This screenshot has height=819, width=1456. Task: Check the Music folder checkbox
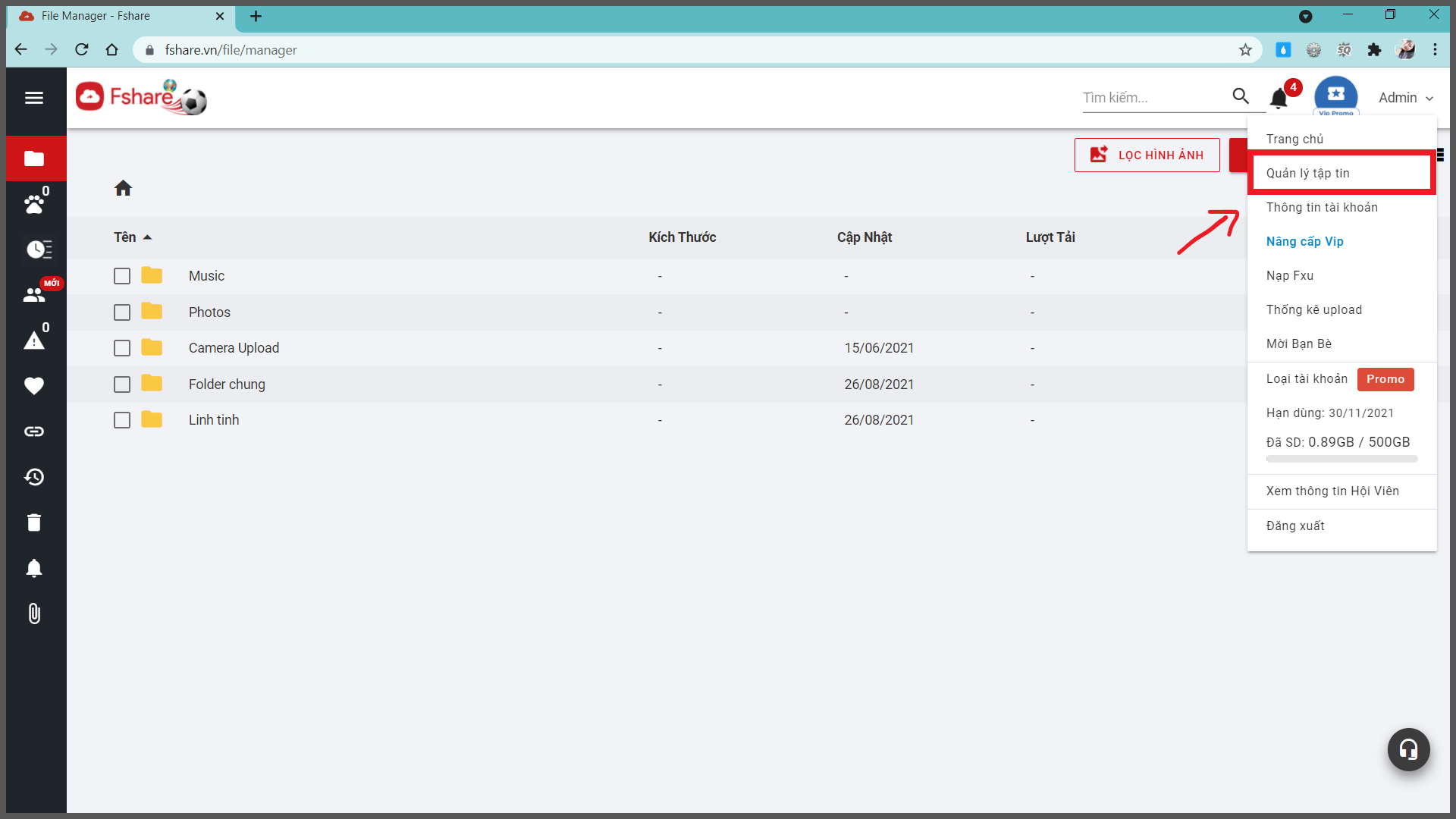click(x=122, y=276)
